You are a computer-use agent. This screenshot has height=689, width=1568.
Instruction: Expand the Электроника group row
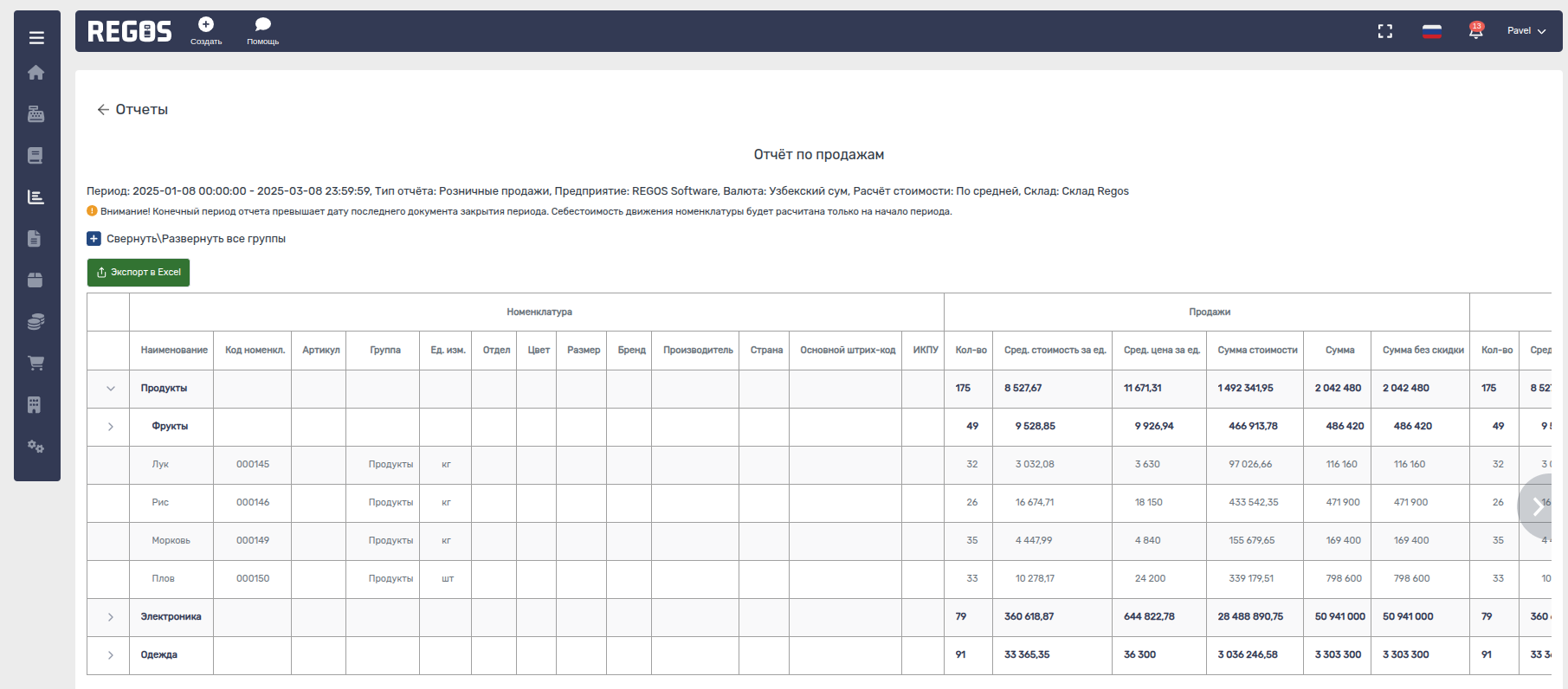(x=111, y=617)
